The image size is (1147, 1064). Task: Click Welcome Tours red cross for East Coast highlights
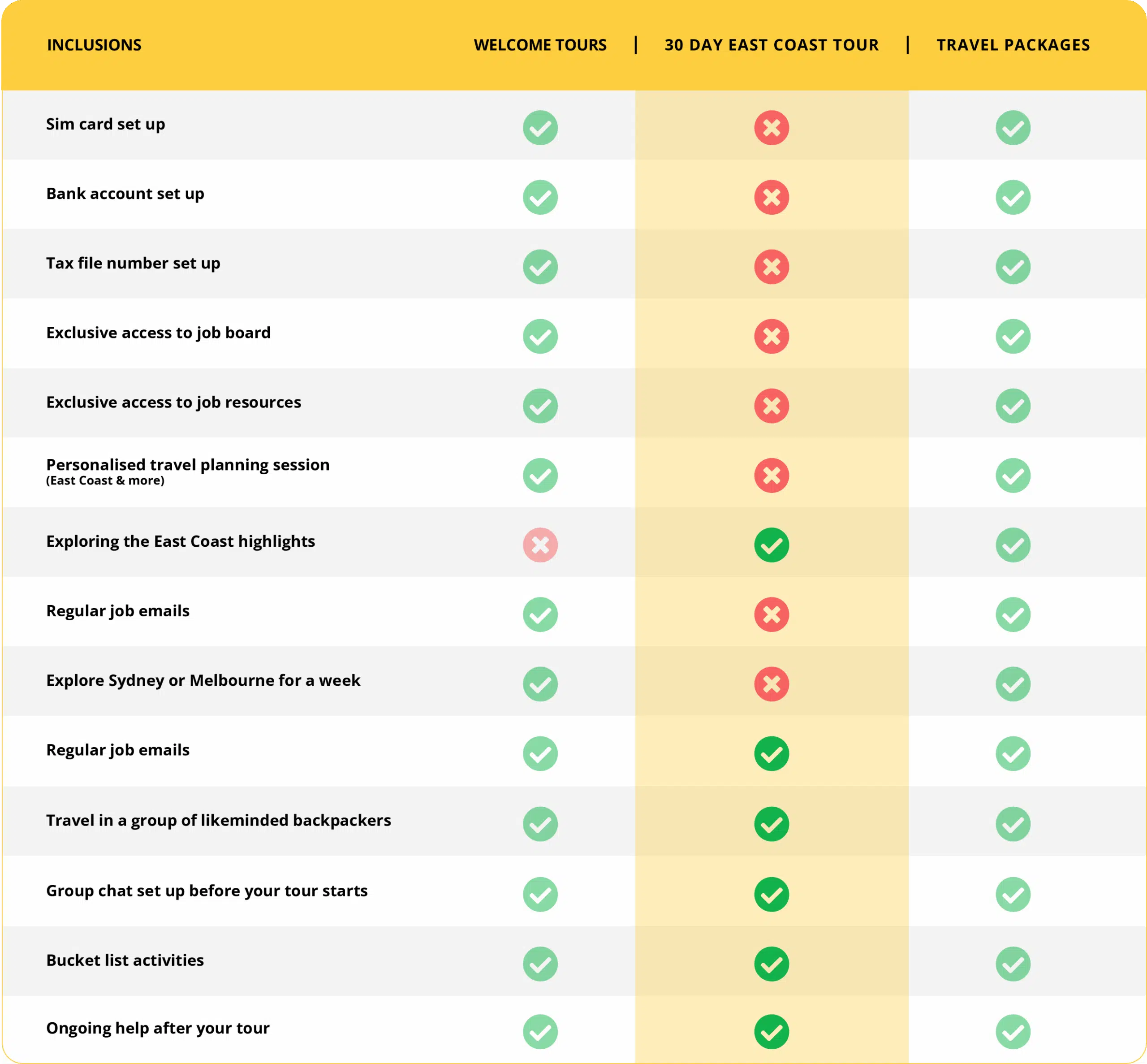click(x=540, y=545)
